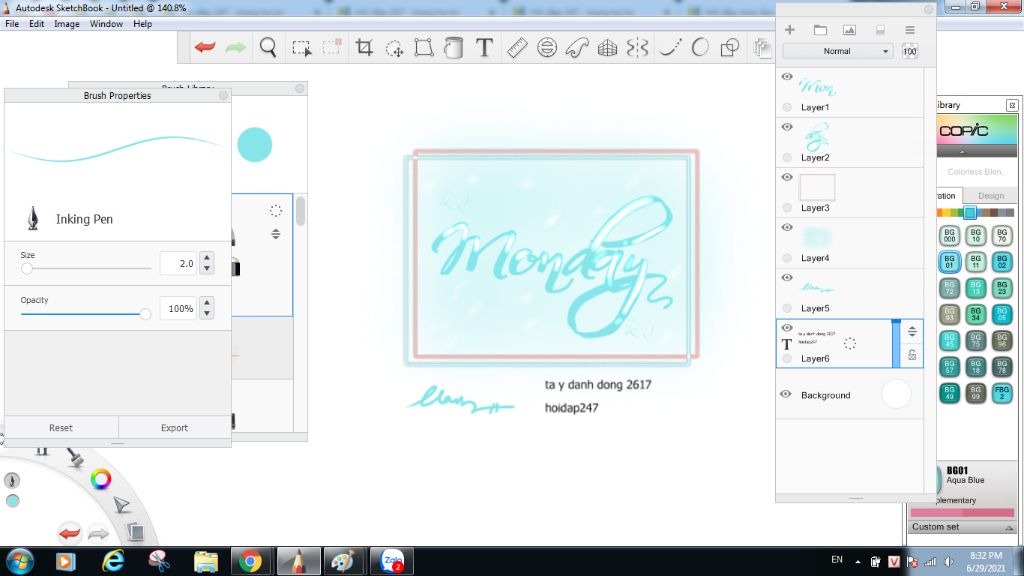
Task: Decrease brush Size with down arrow
Action: [207, 268]
